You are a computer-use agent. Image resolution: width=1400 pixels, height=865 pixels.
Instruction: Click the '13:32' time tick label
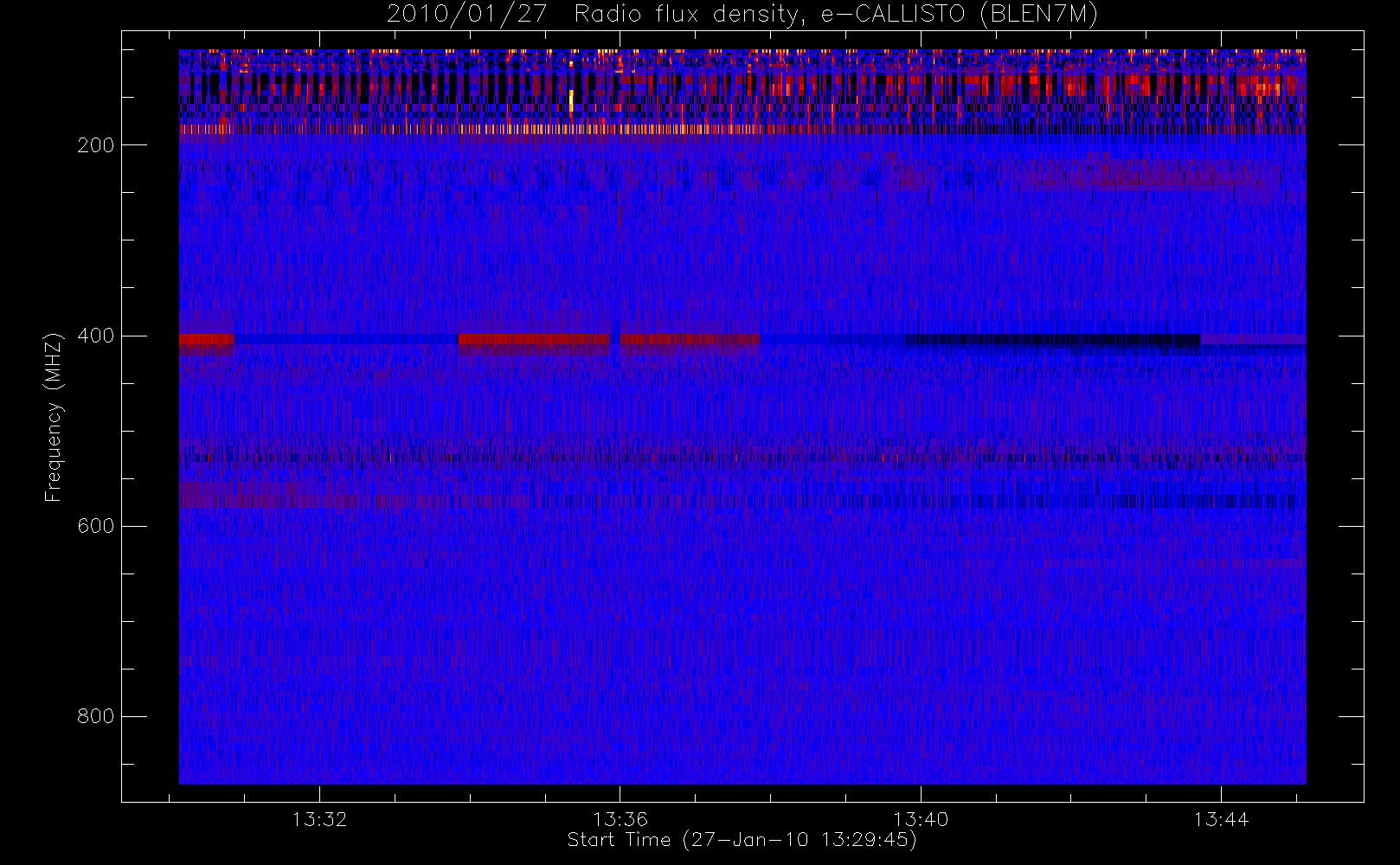point(319,819)
